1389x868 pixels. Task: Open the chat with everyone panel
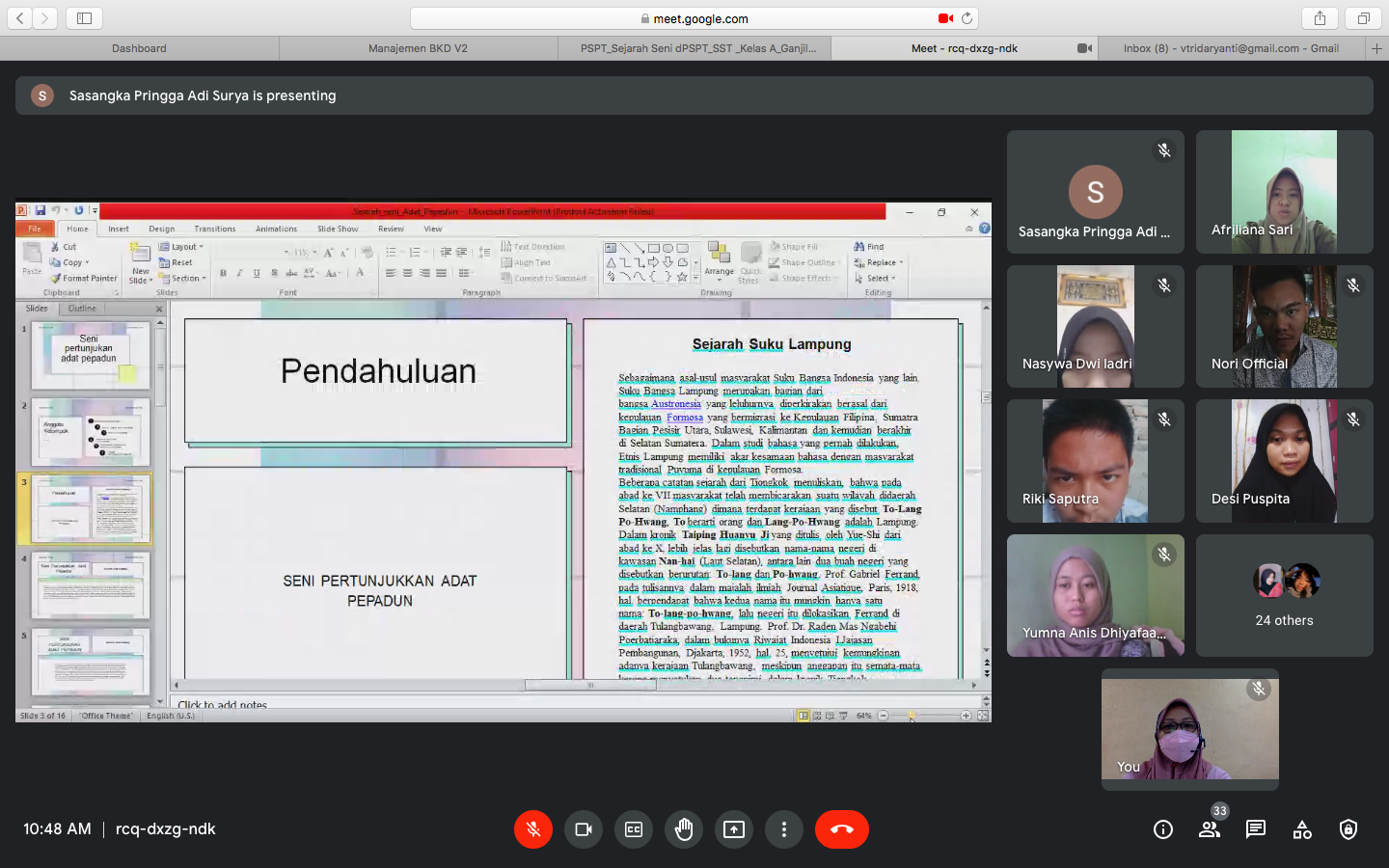[x=1256, y=829]
